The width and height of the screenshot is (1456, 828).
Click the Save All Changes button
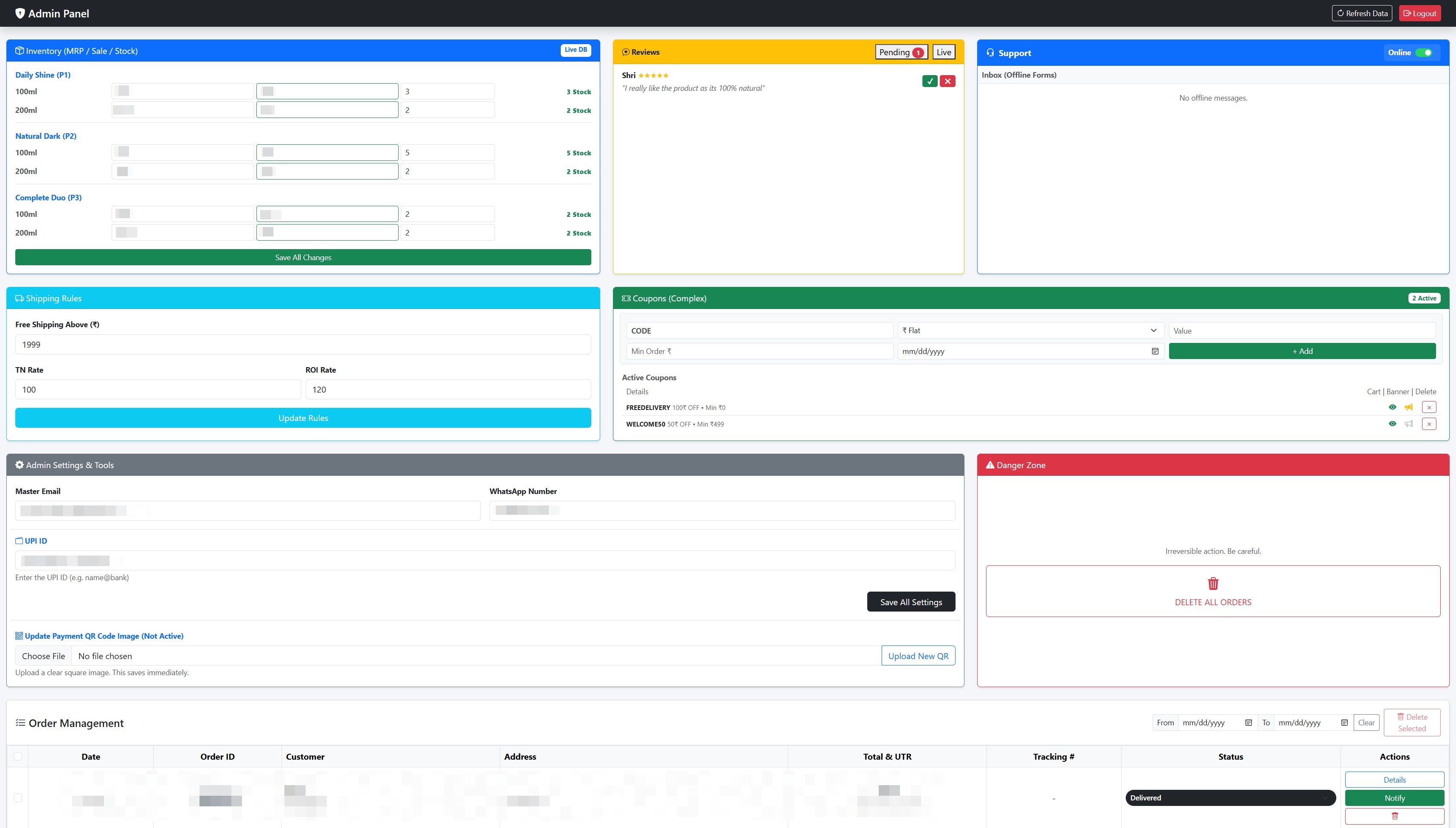(x=303, y=257)
